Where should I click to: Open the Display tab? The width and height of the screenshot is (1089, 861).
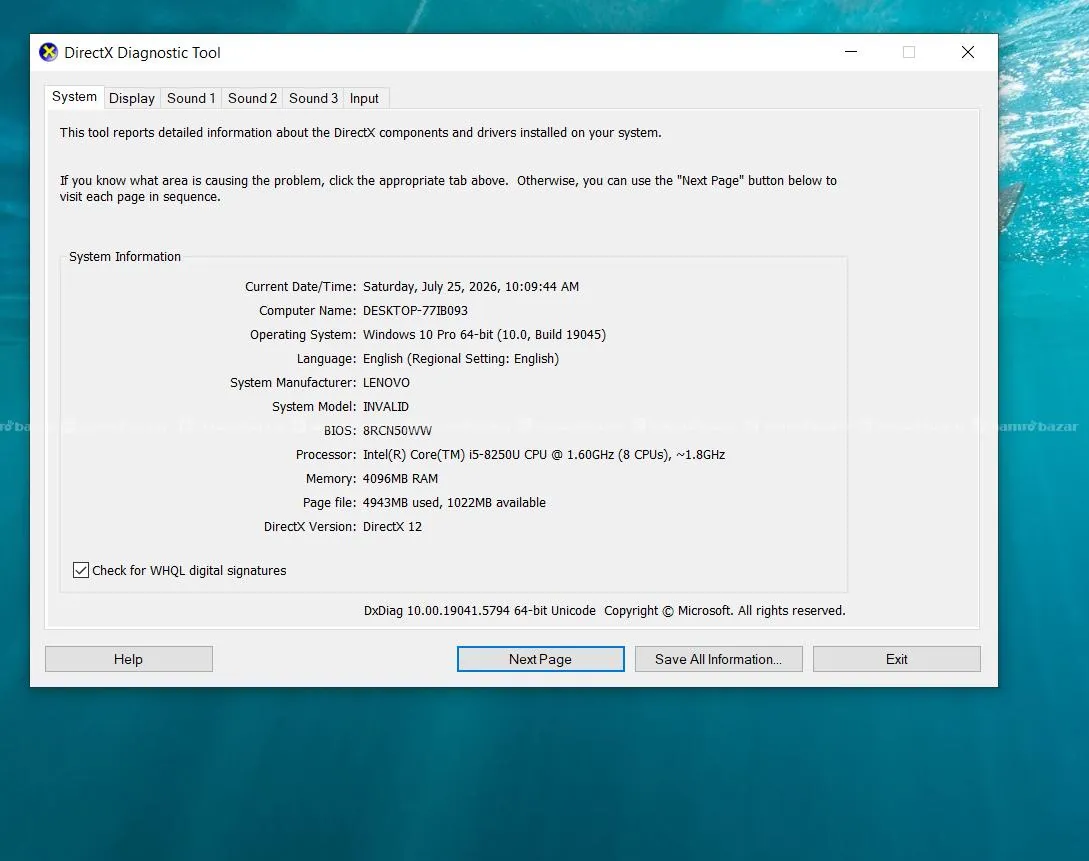click(x=132, y=98)
